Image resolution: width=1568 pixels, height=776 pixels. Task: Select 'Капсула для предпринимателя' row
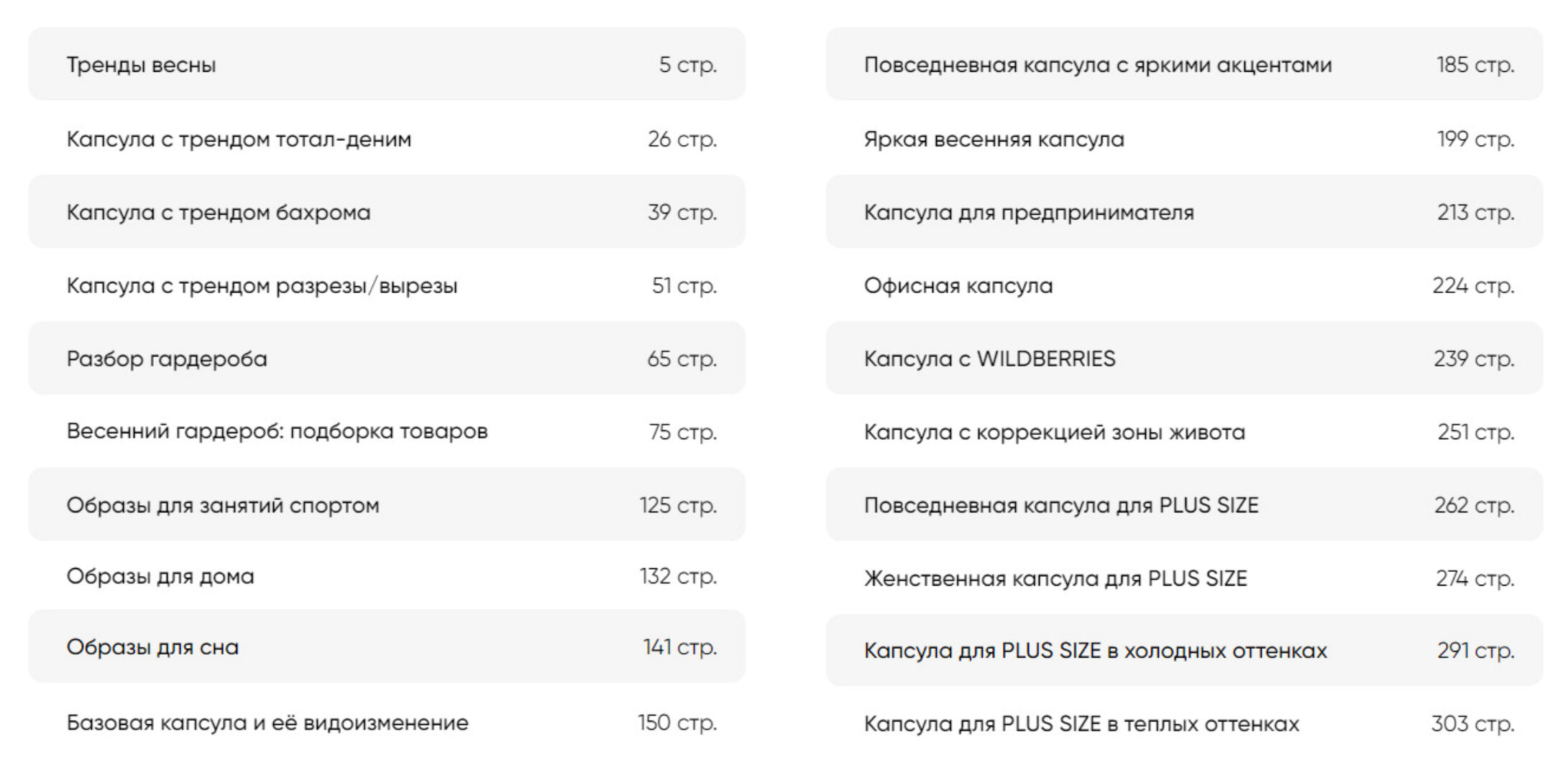[1029, 212]
